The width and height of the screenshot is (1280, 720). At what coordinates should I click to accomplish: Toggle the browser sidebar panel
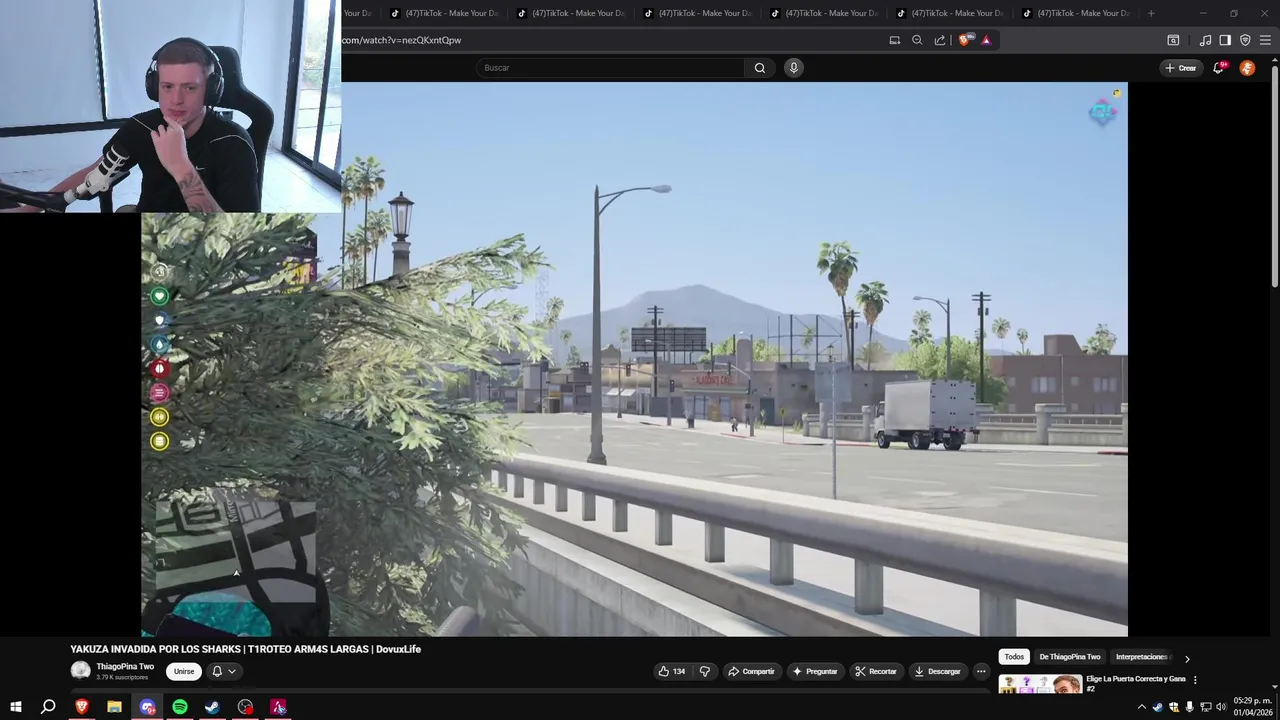pyautogui.click(x=1225, y=40)
